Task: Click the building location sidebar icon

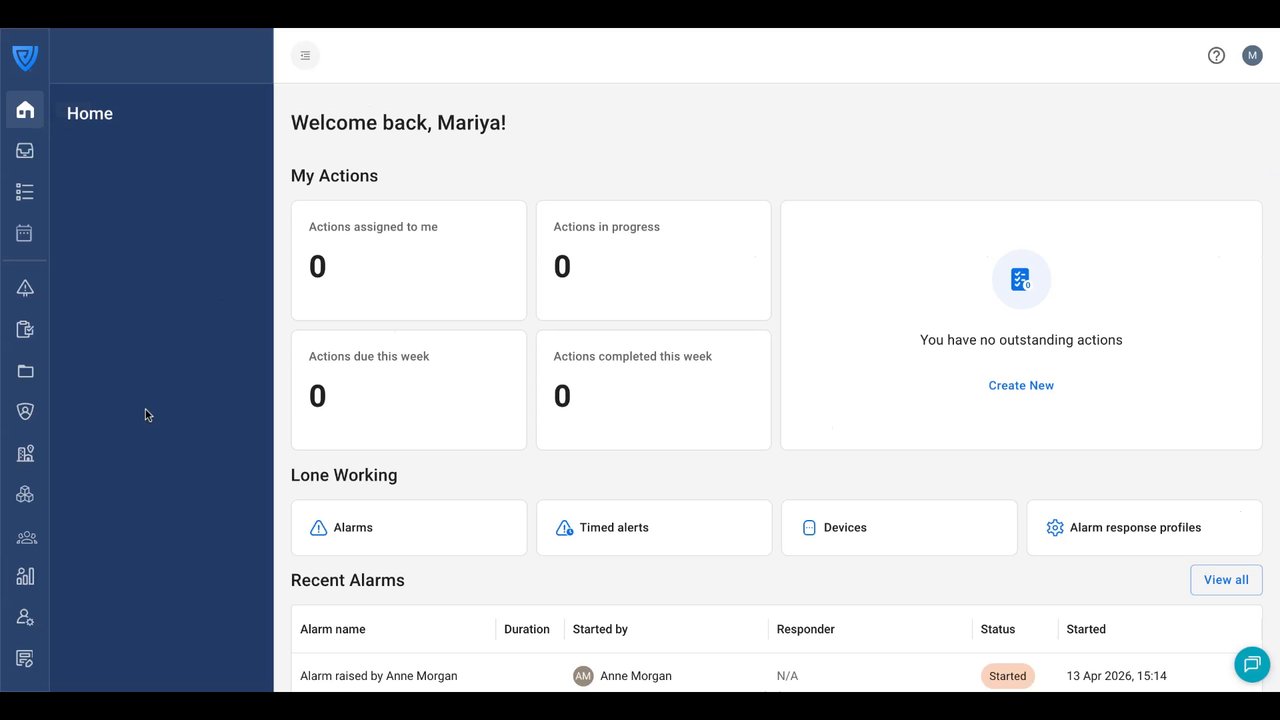Action: [x=25, y=453]
